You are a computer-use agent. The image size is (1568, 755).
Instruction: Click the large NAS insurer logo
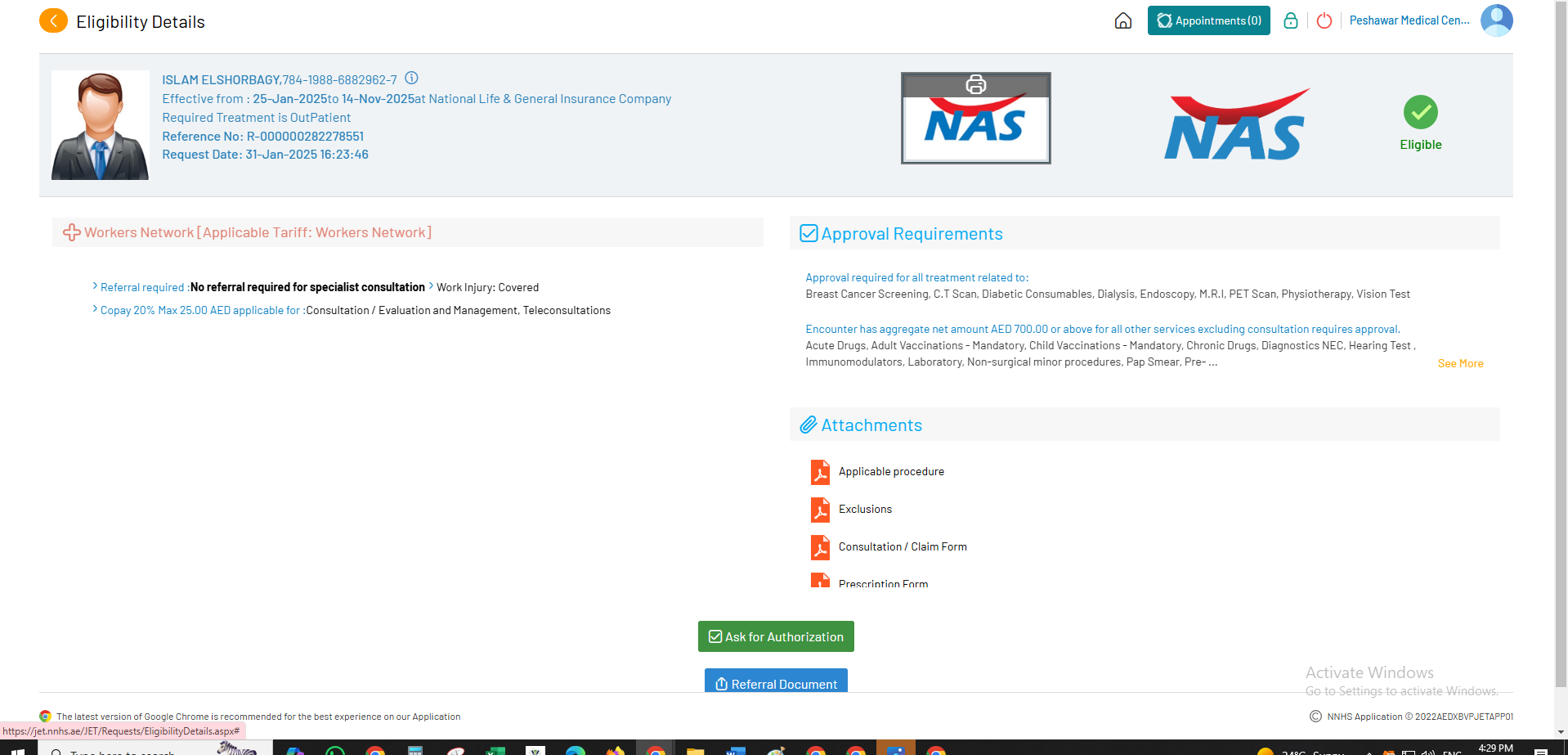tap(1237, 124)
